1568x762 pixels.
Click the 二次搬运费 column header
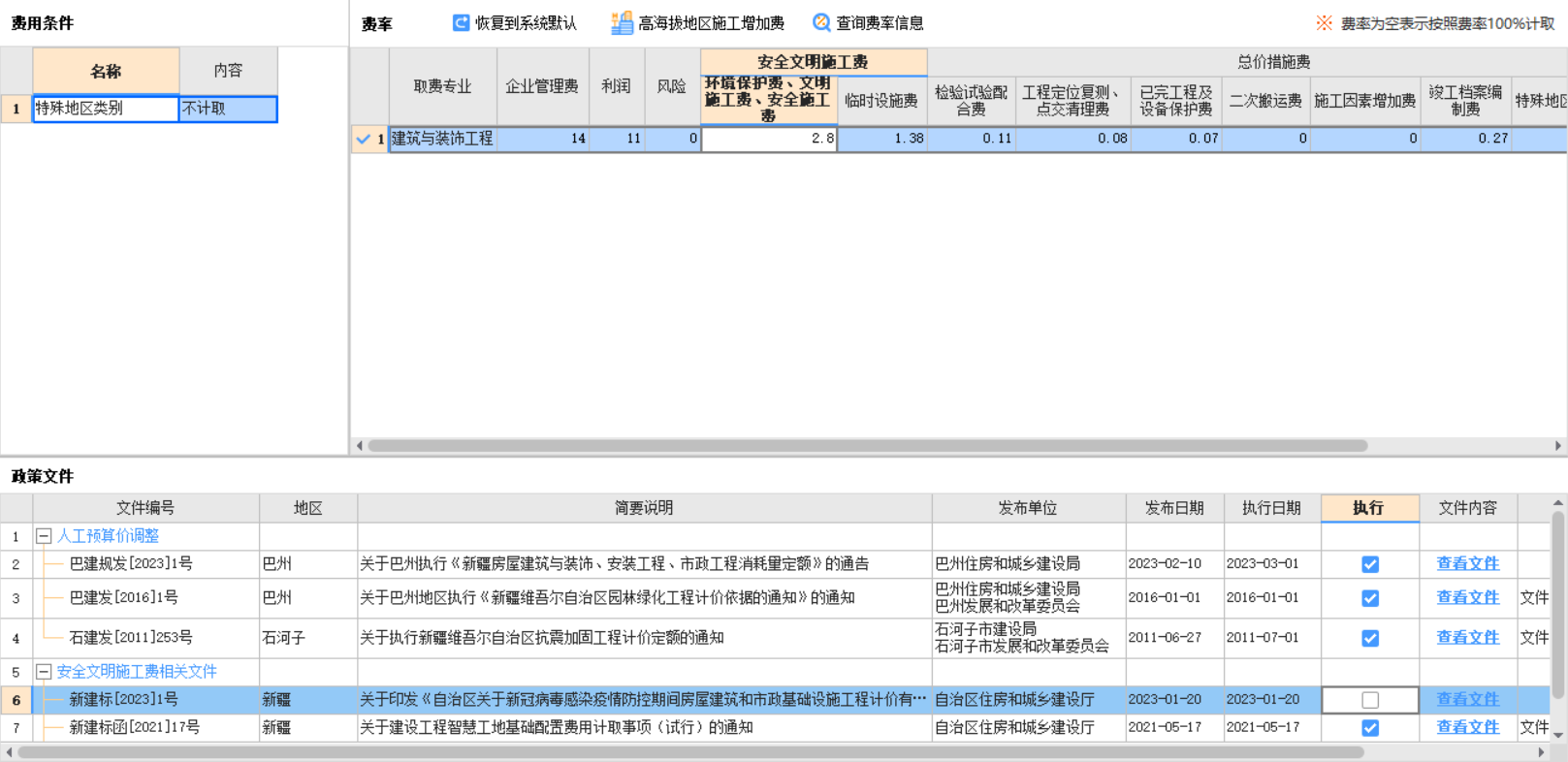point(1265,101)
